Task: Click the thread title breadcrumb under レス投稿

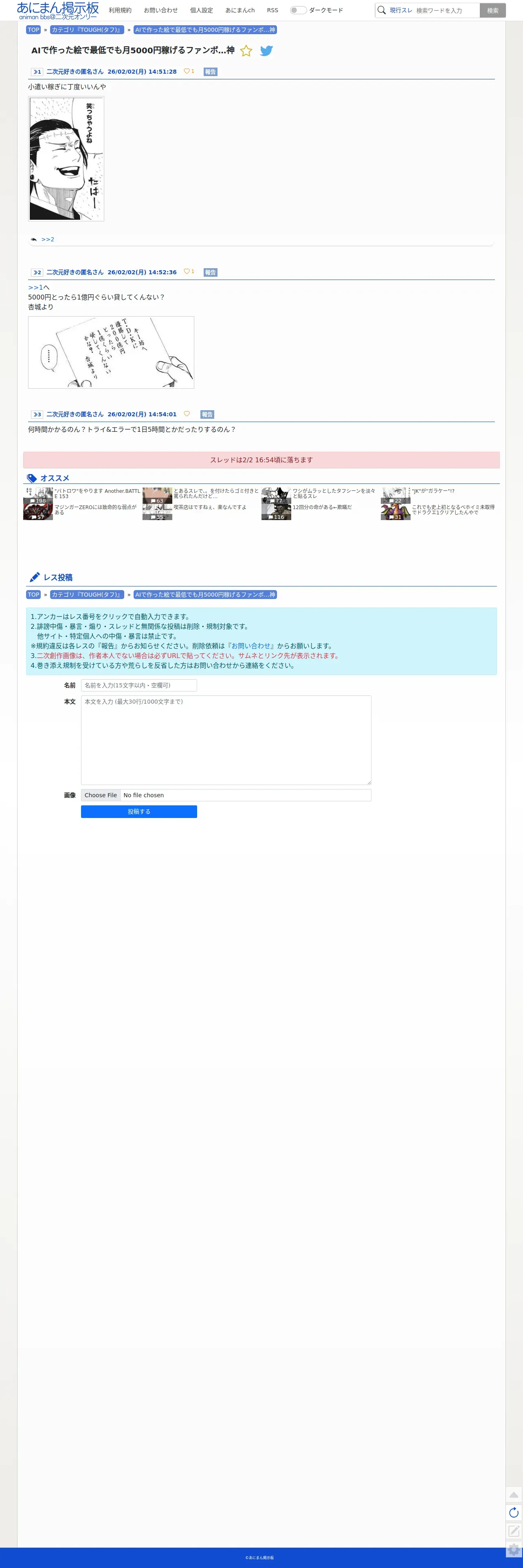Action: coord(205,595)
